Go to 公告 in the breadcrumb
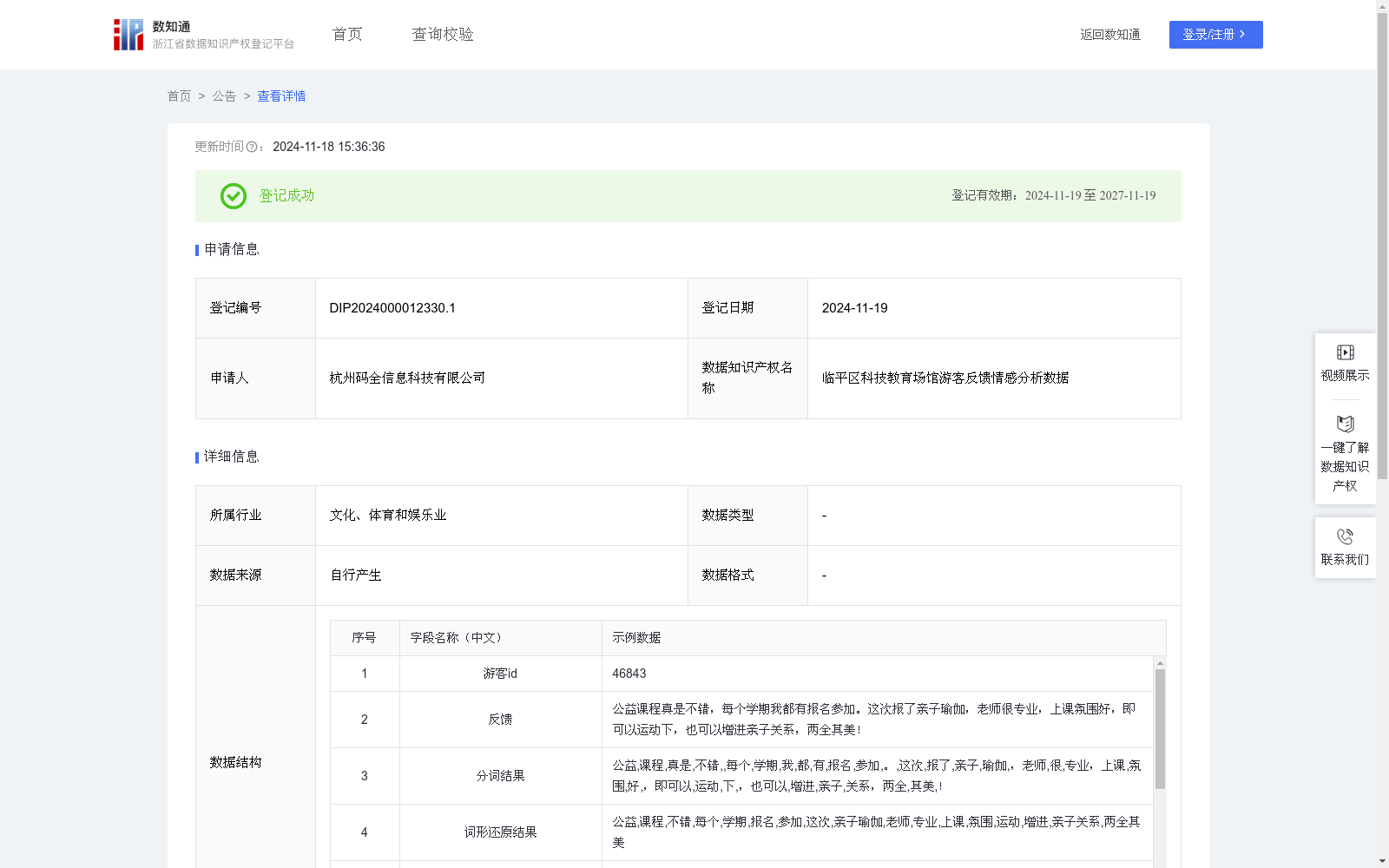1389x868 pixels. 224,96
